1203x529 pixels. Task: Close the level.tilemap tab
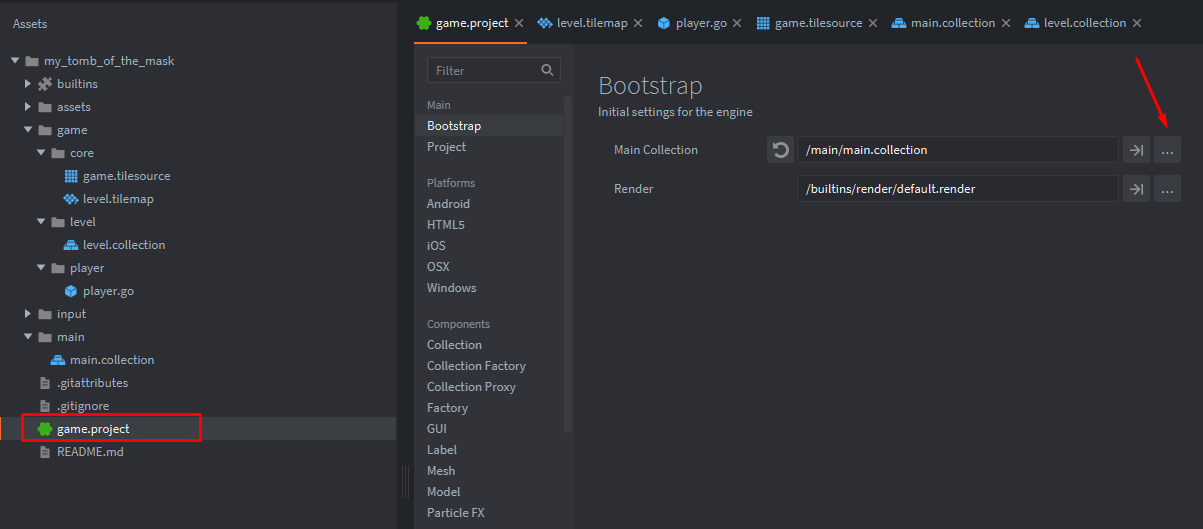click(638, 23)
